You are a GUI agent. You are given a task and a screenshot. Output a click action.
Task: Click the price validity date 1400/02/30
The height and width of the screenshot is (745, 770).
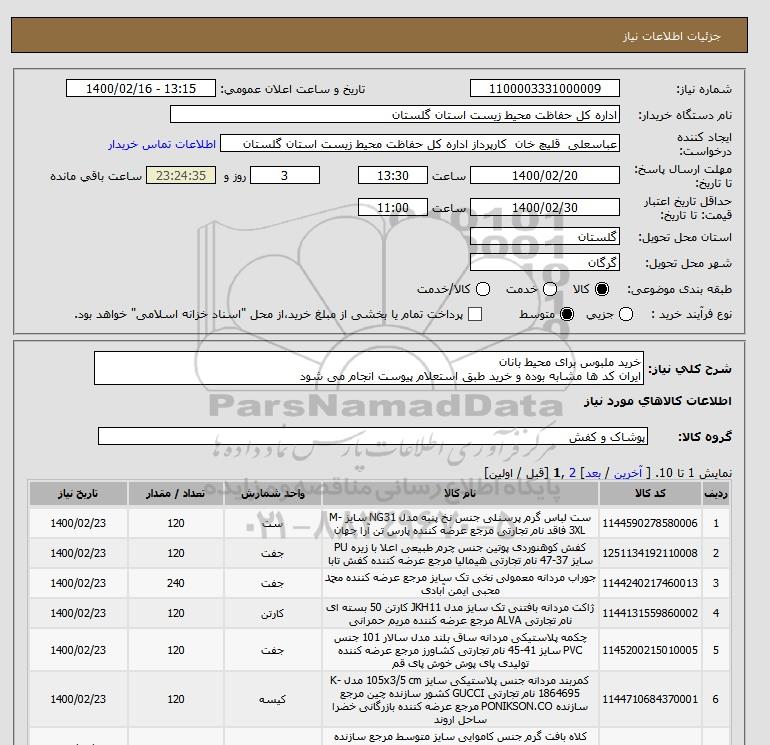coord(545,207)
